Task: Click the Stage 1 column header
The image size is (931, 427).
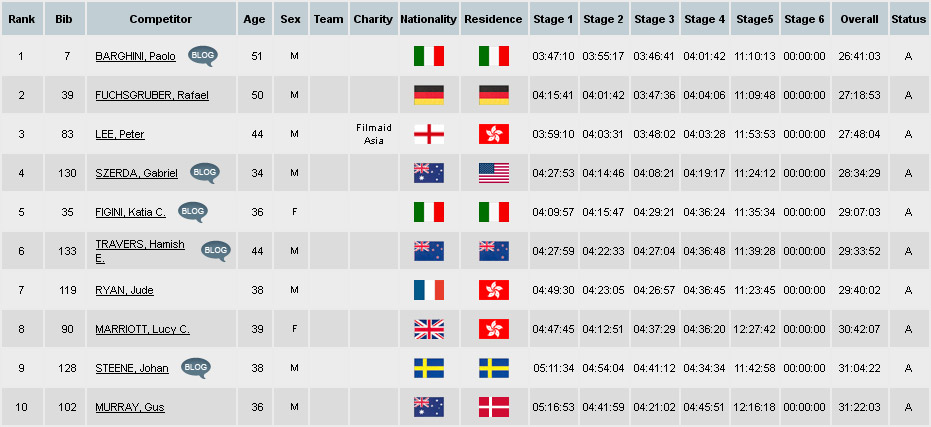Action: point(553,19)
